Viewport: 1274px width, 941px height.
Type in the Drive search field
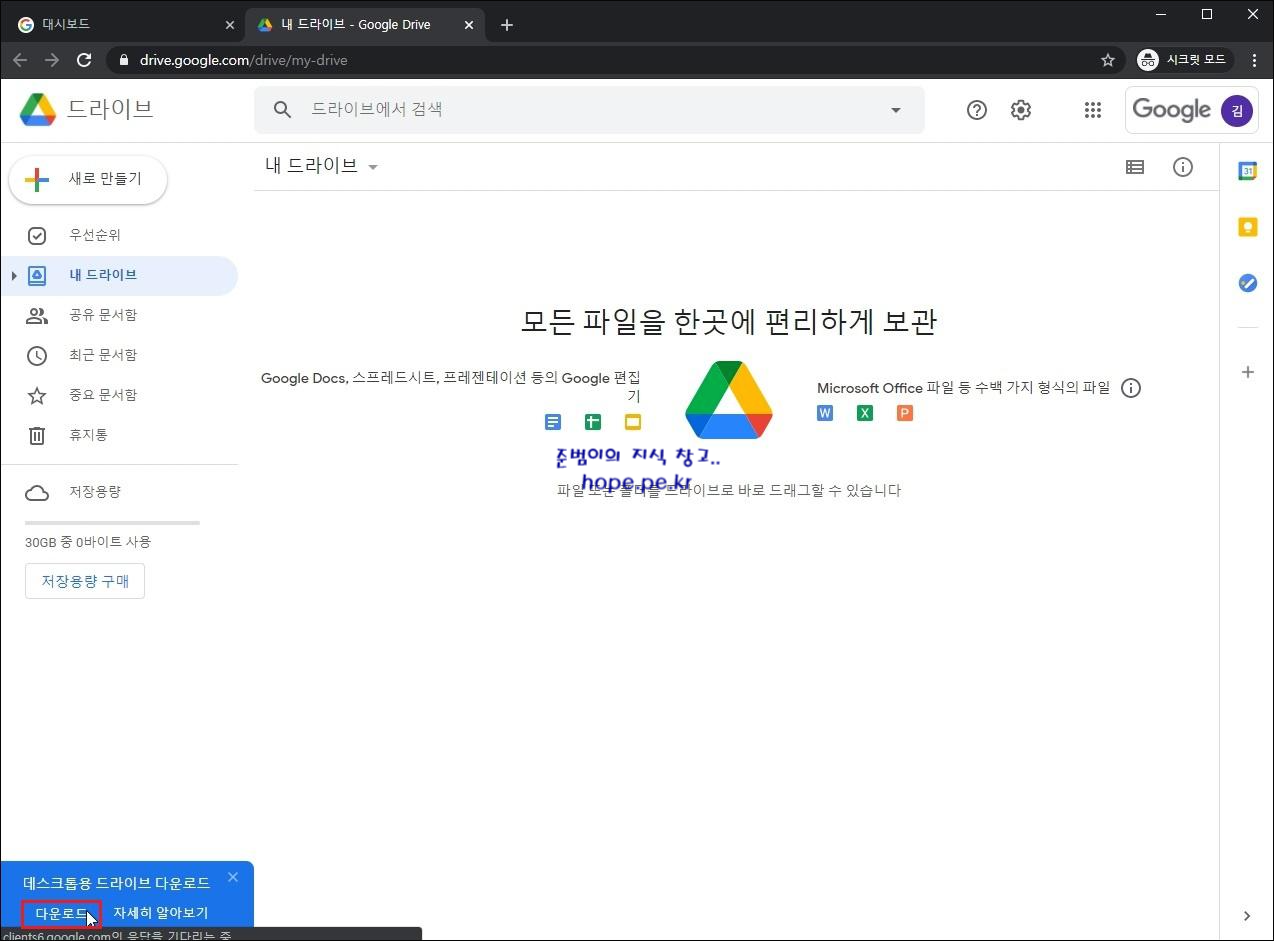point(590,110)
